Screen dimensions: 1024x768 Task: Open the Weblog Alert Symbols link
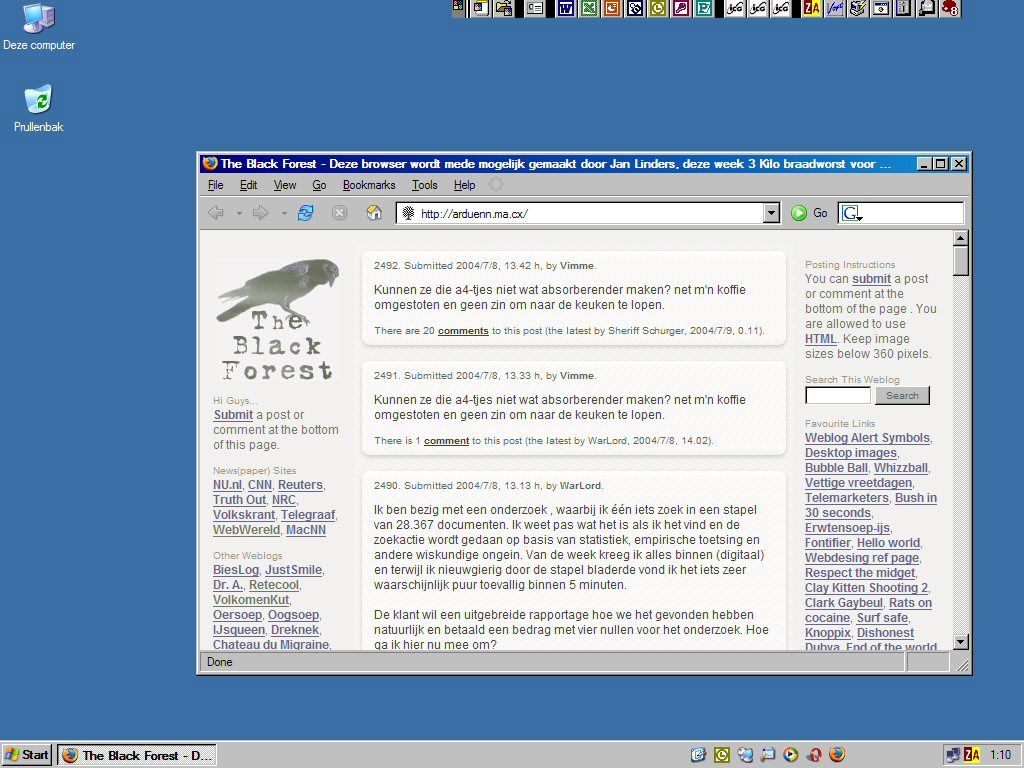click(x=867, y=438)
